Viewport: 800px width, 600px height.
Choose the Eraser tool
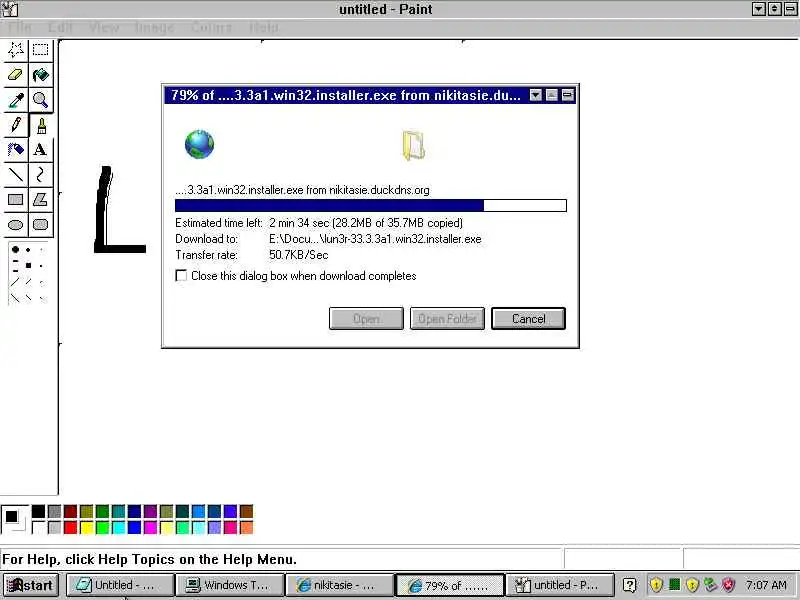[16, 74]
